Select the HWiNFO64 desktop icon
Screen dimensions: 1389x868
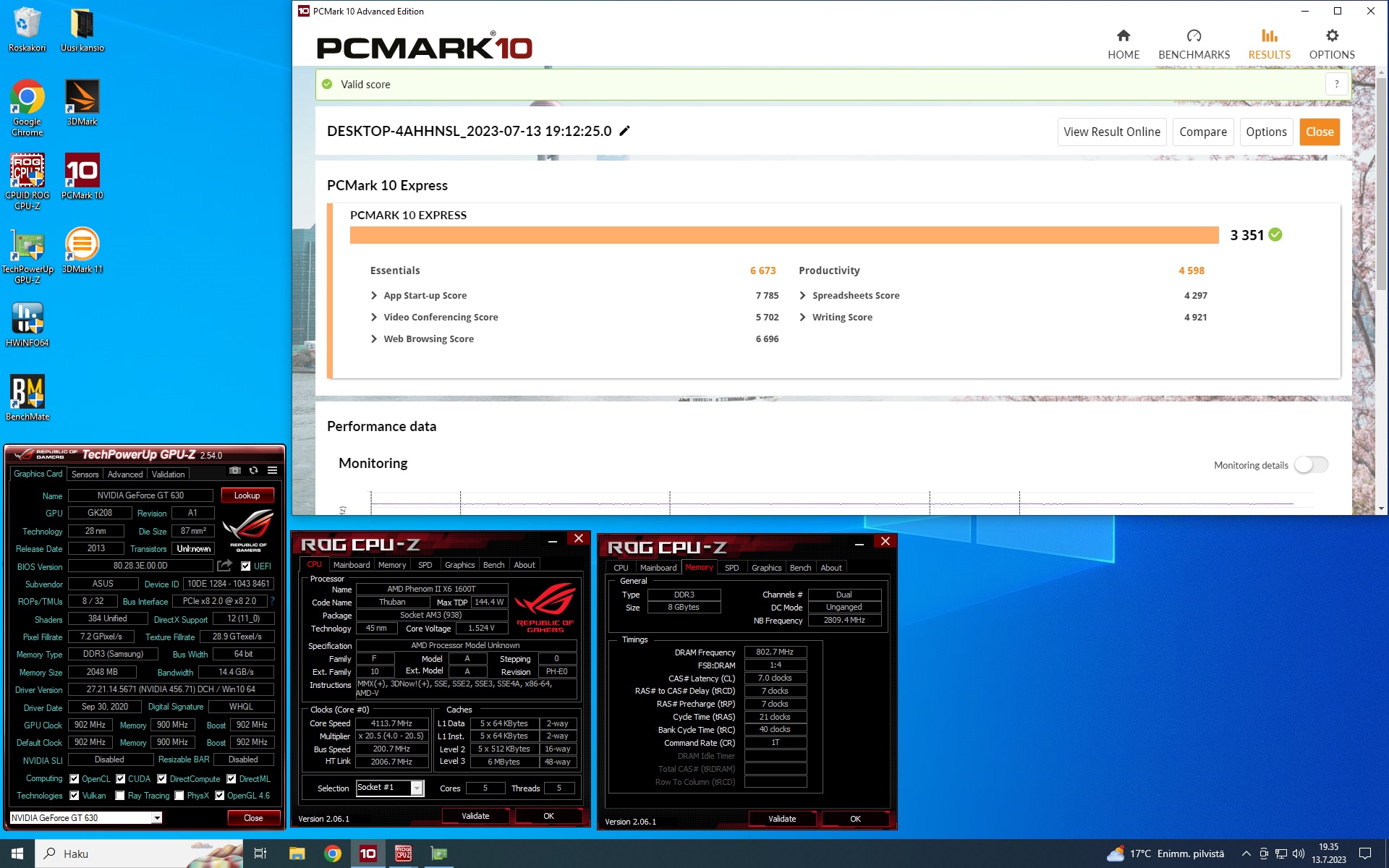click(27, 324)
